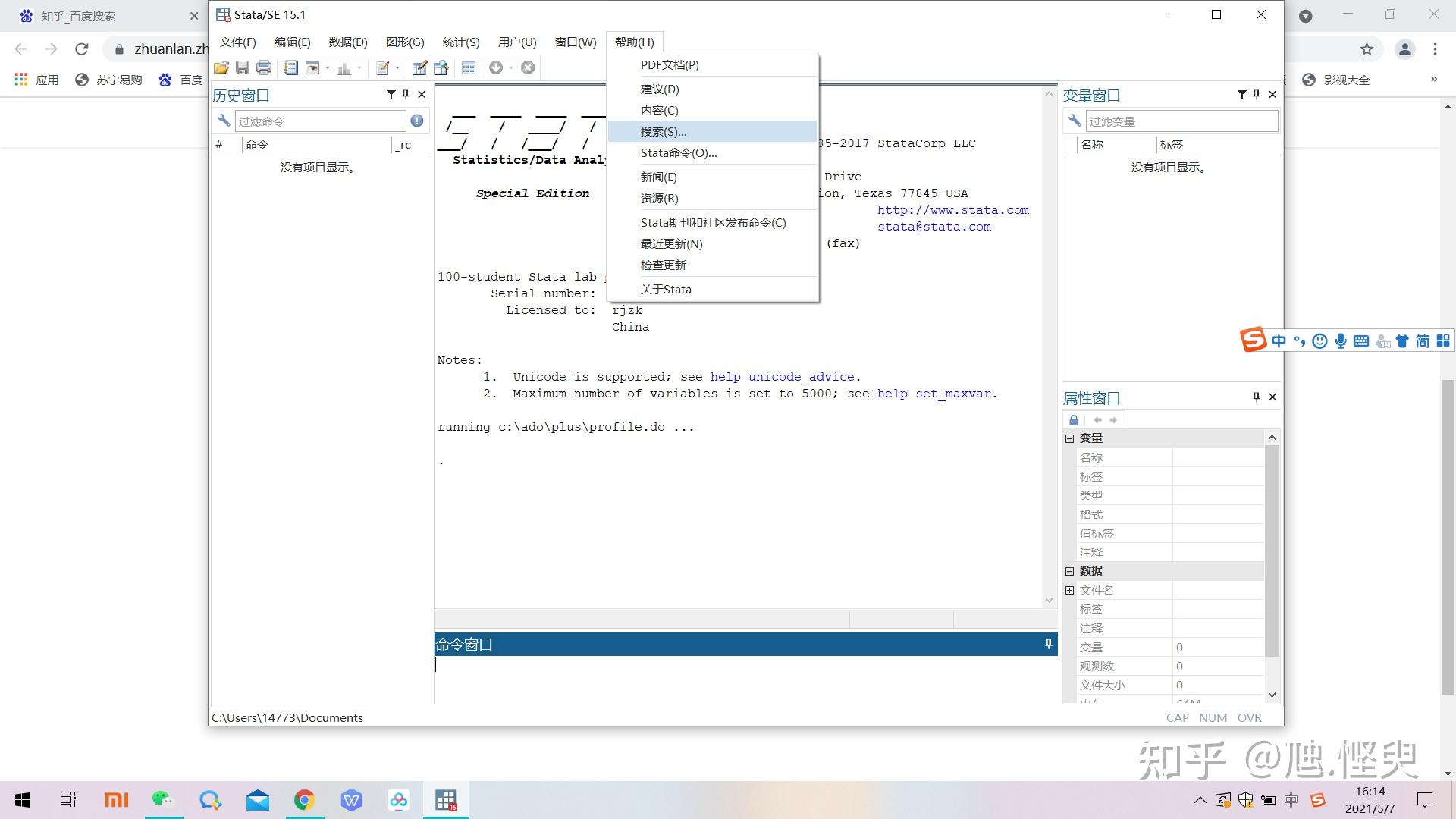Click the Print toolbar icon

[x=264, y=68]
